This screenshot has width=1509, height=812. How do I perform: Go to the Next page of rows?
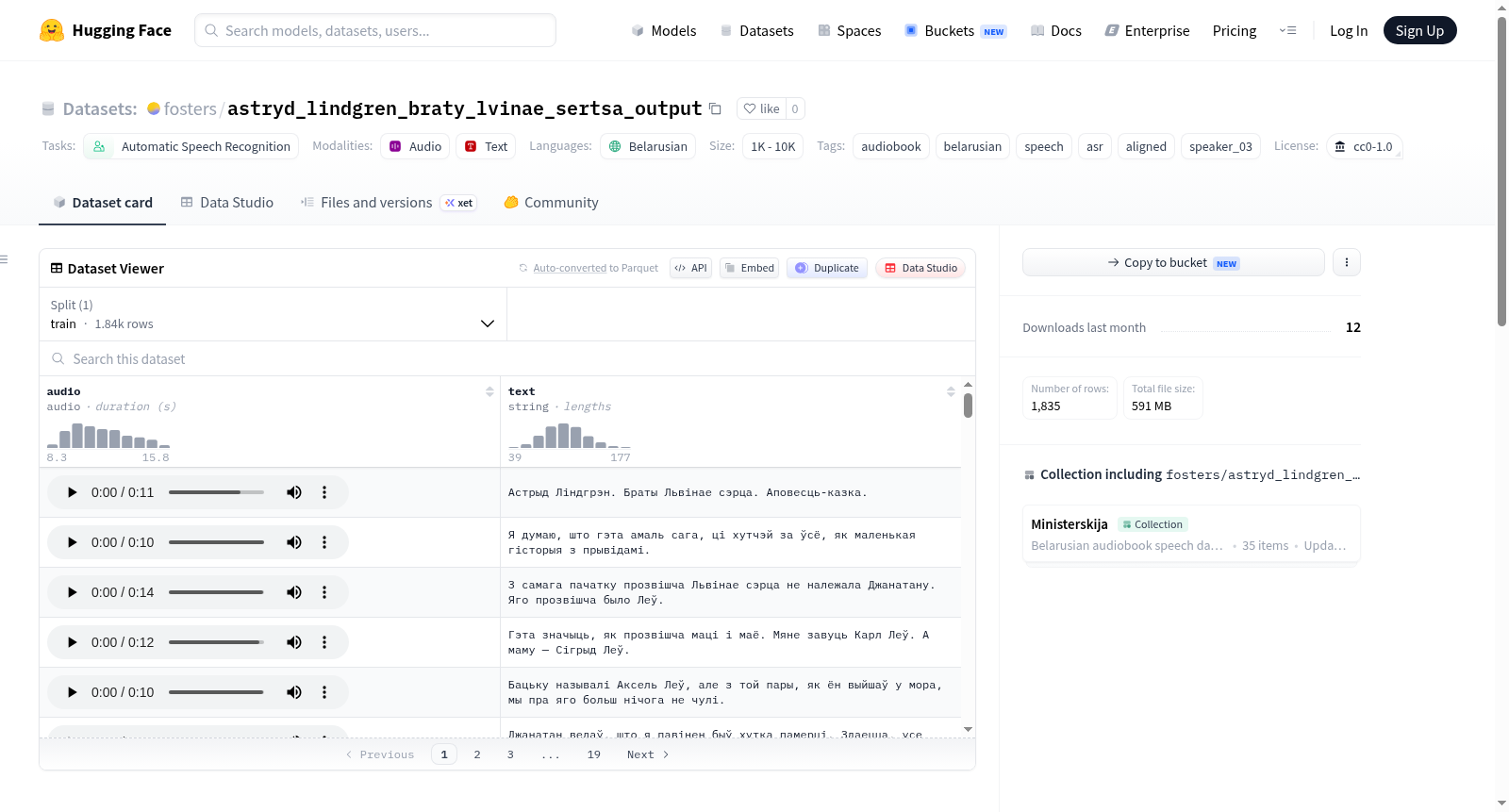tap(648, 754)
